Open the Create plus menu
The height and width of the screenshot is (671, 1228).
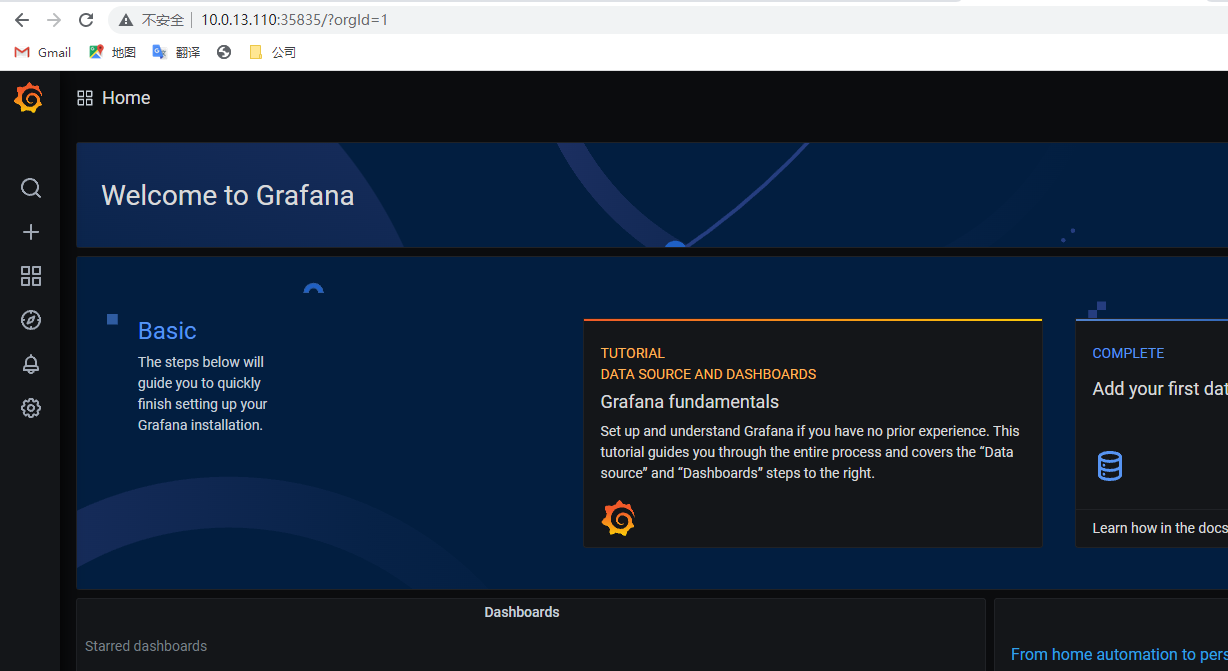pos(31,232)
